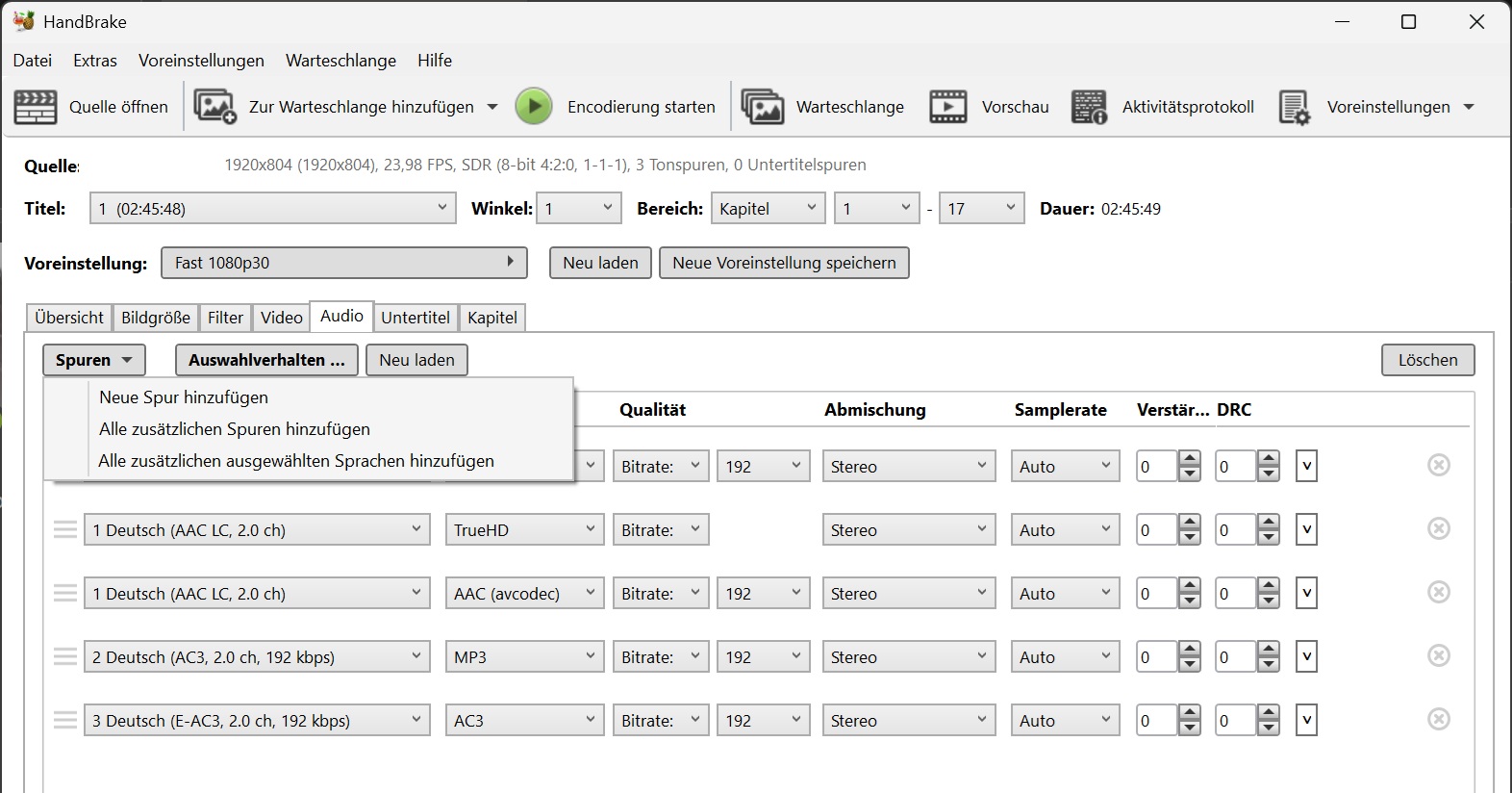Open the source via Quelle öffnen icon
This screenshot has width=1512, height=793.
36,107
